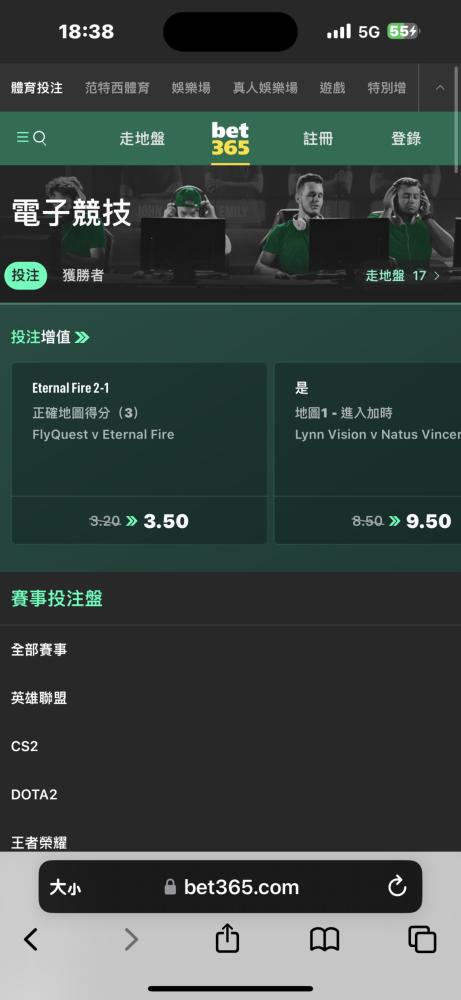Switch to the 獲勝者 tab

point(83,276)
